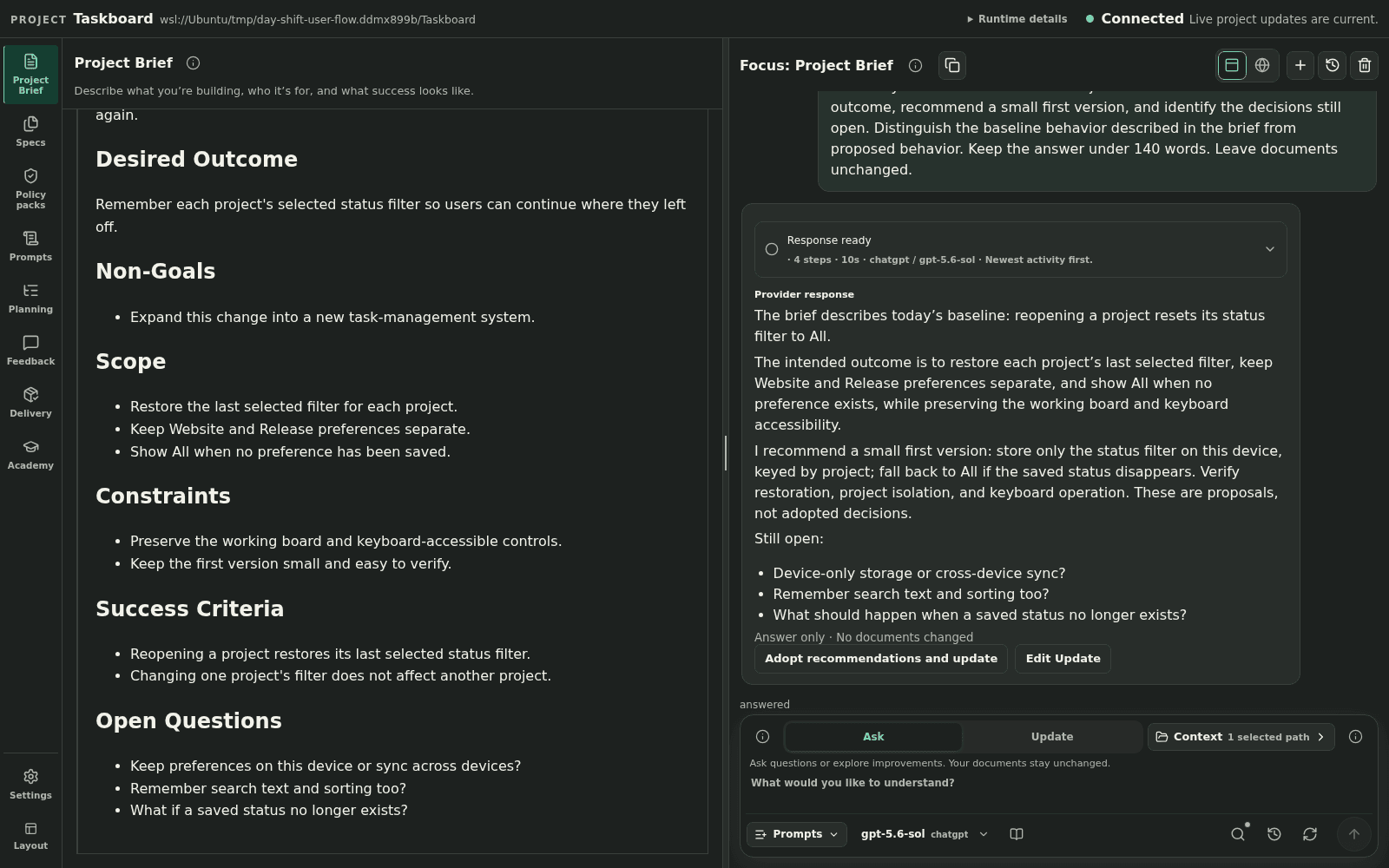Screen dimensions: 1389x868
Task: Navigate to the Delivery section
Action: 30,402
